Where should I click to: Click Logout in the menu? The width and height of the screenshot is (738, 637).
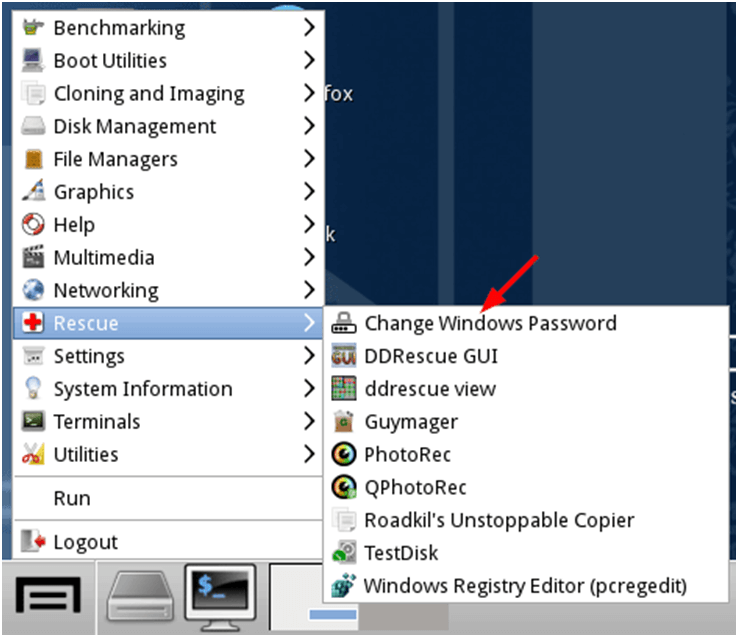click(x=85, y=542)
